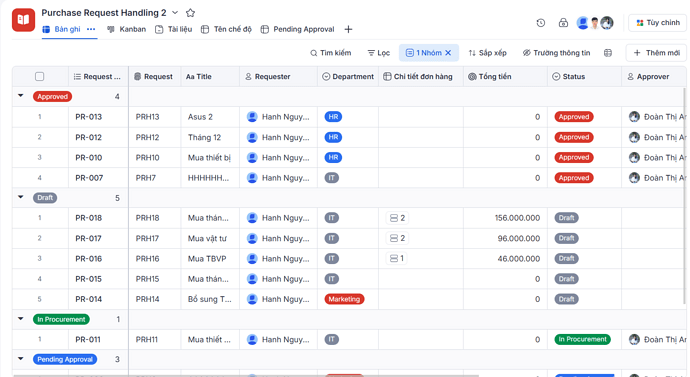Screen dimensions: 690x377
Task: Click the 156.000.000 total cell
Action: coord(505,218)
